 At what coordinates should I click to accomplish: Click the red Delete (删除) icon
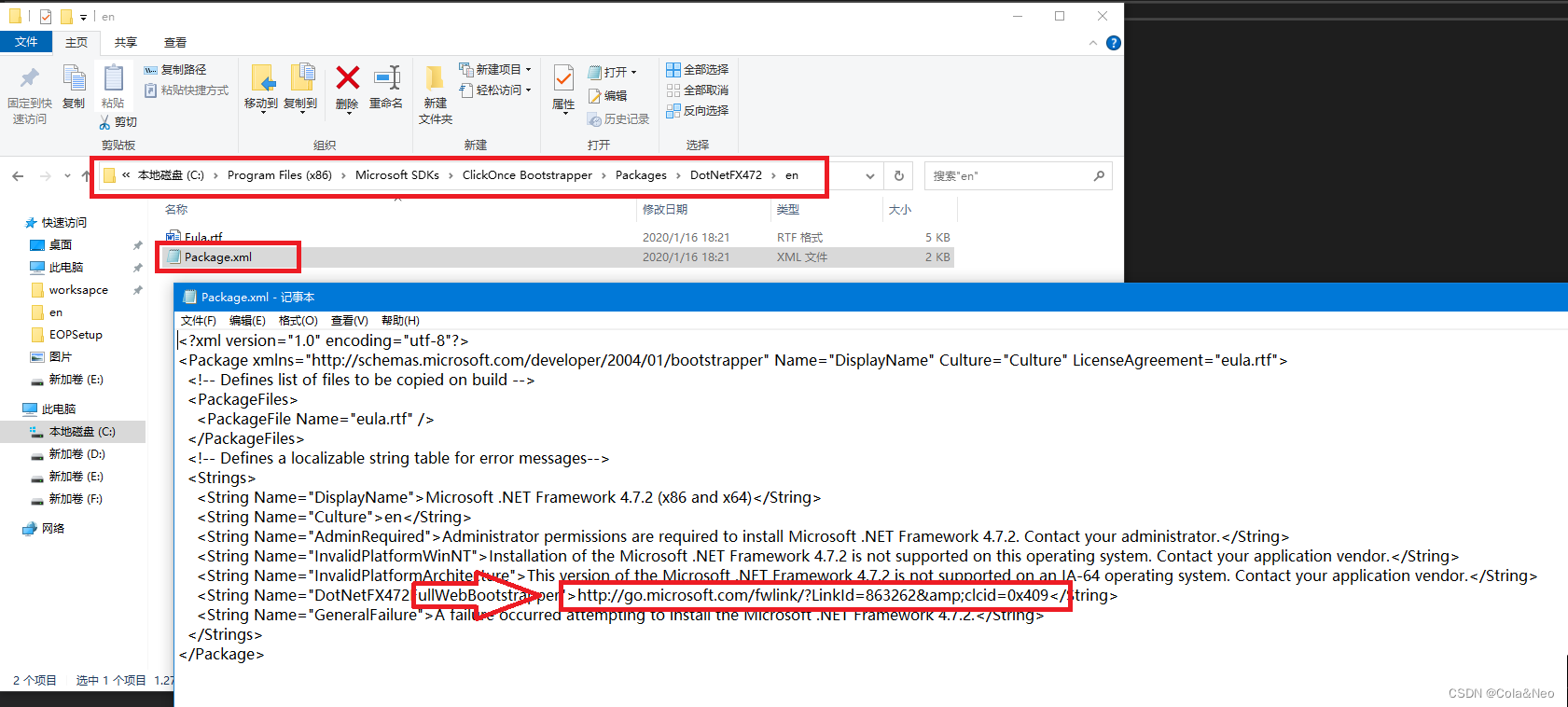348,77
